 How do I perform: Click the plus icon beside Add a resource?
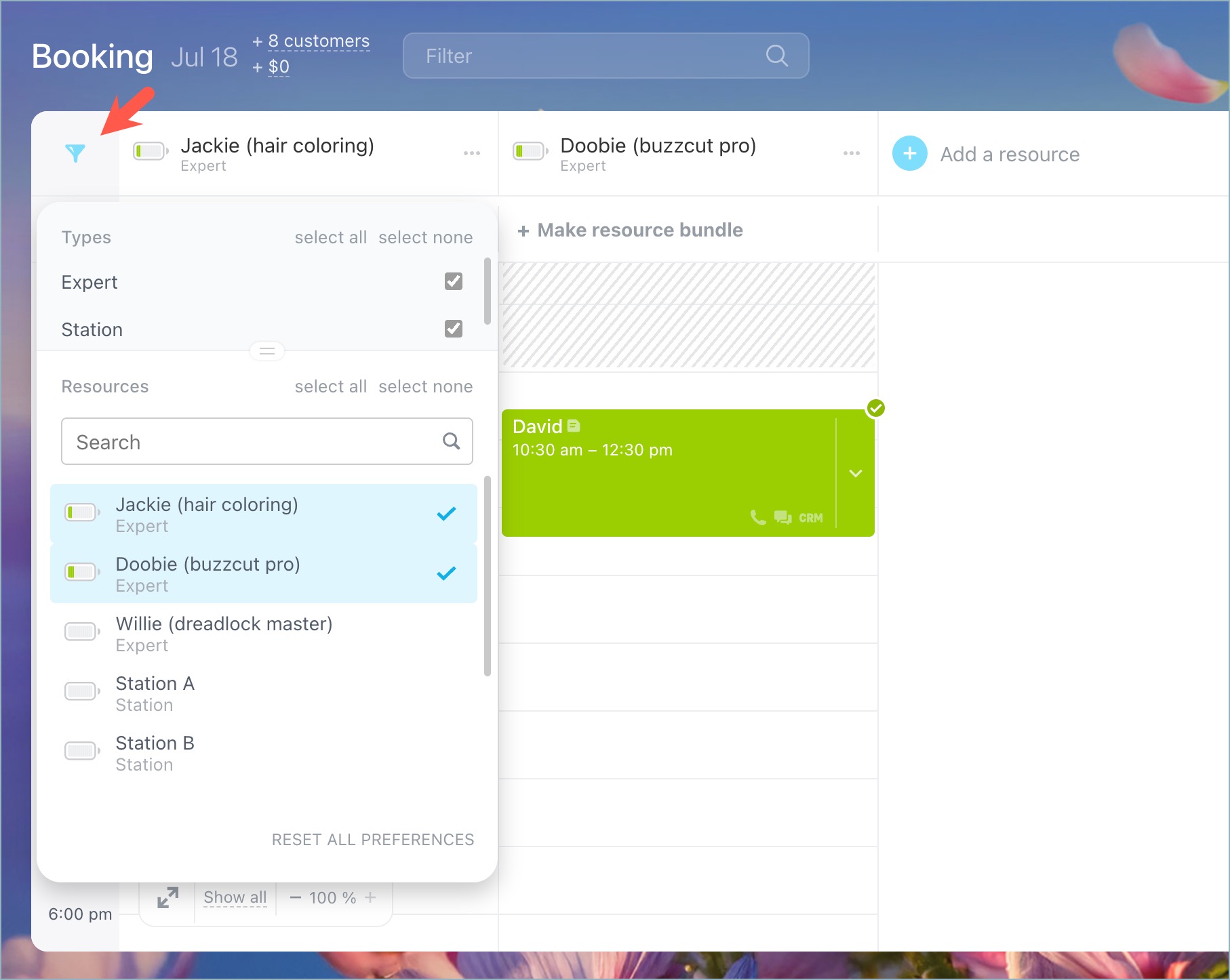[909, 154]
